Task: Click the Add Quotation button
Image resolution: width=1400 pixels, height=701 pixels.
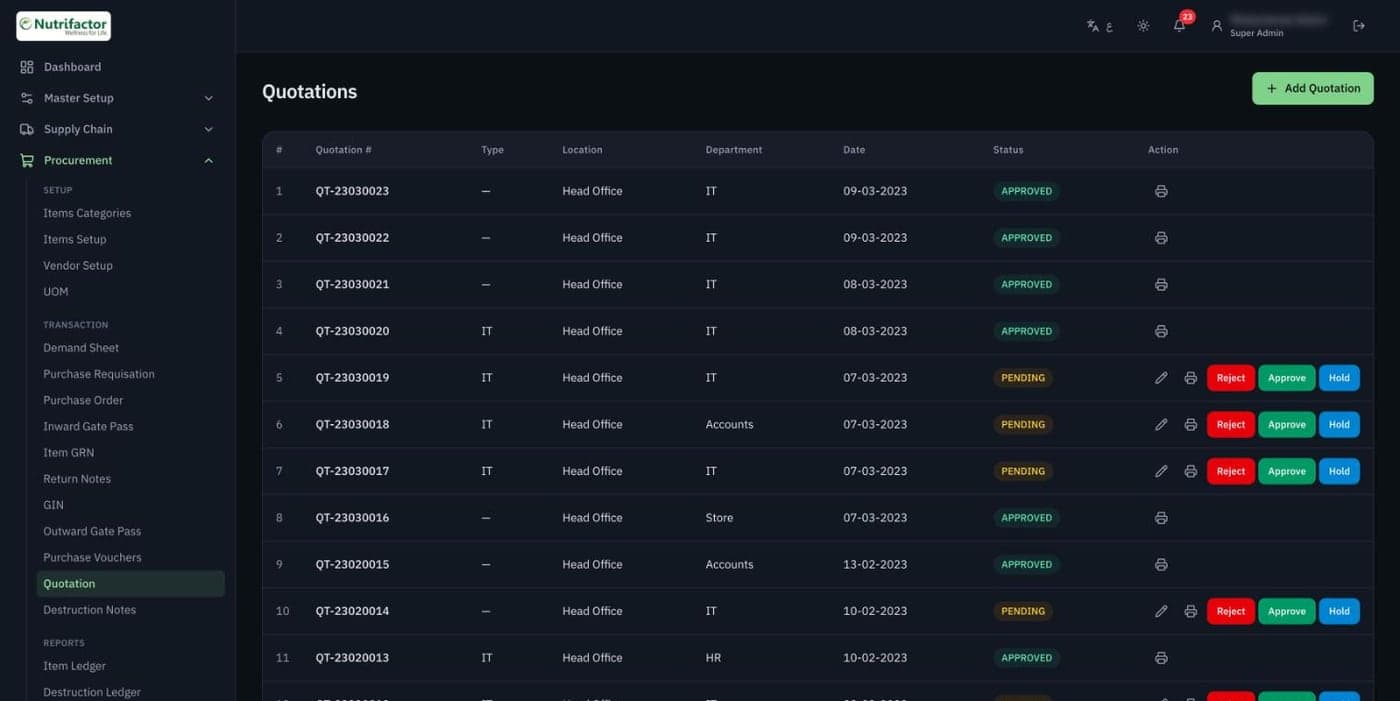Action: (1312, 88)
